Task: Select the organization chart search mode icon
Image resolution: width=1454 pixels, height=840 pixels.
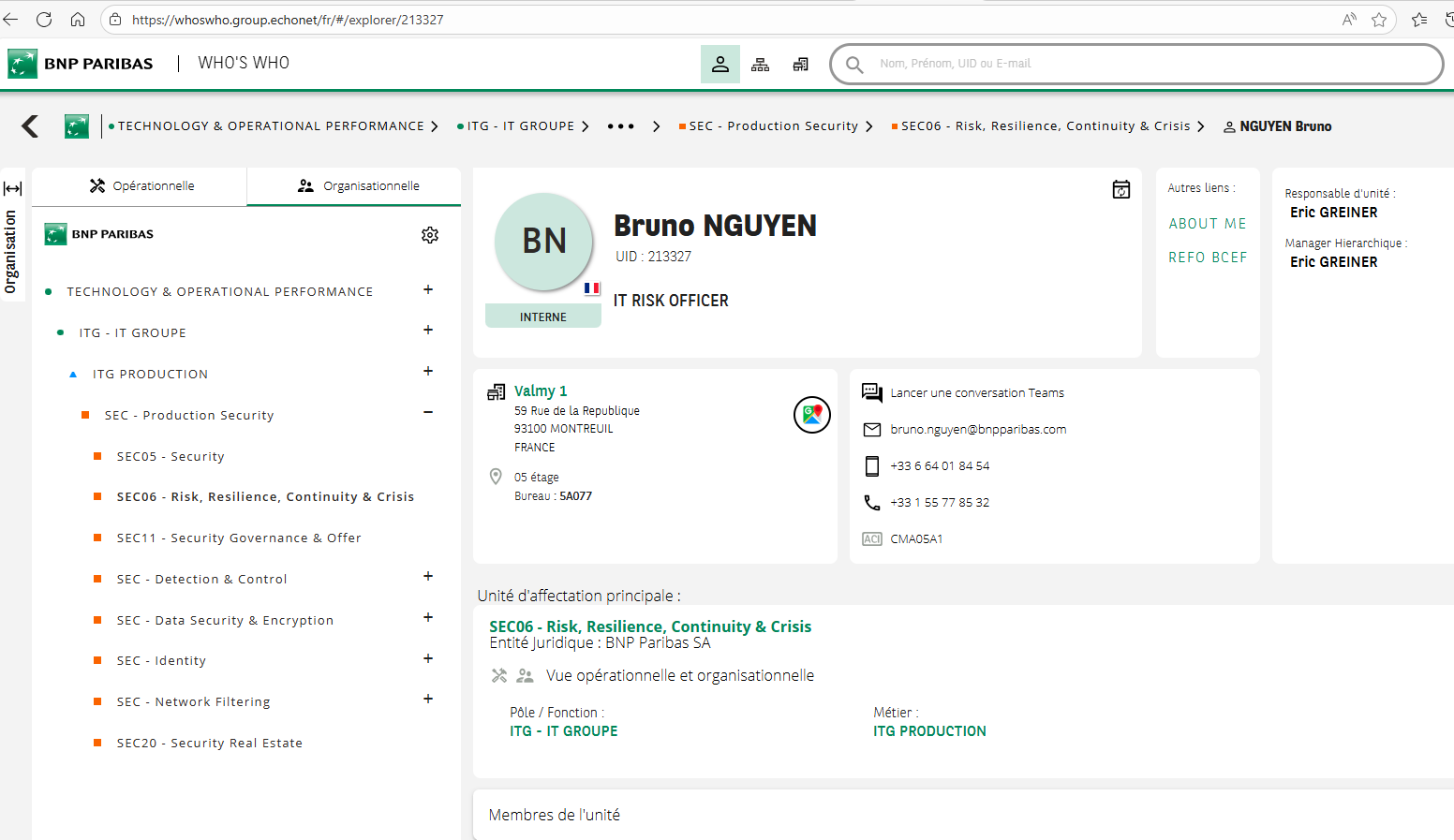Action: coord(761,64)
